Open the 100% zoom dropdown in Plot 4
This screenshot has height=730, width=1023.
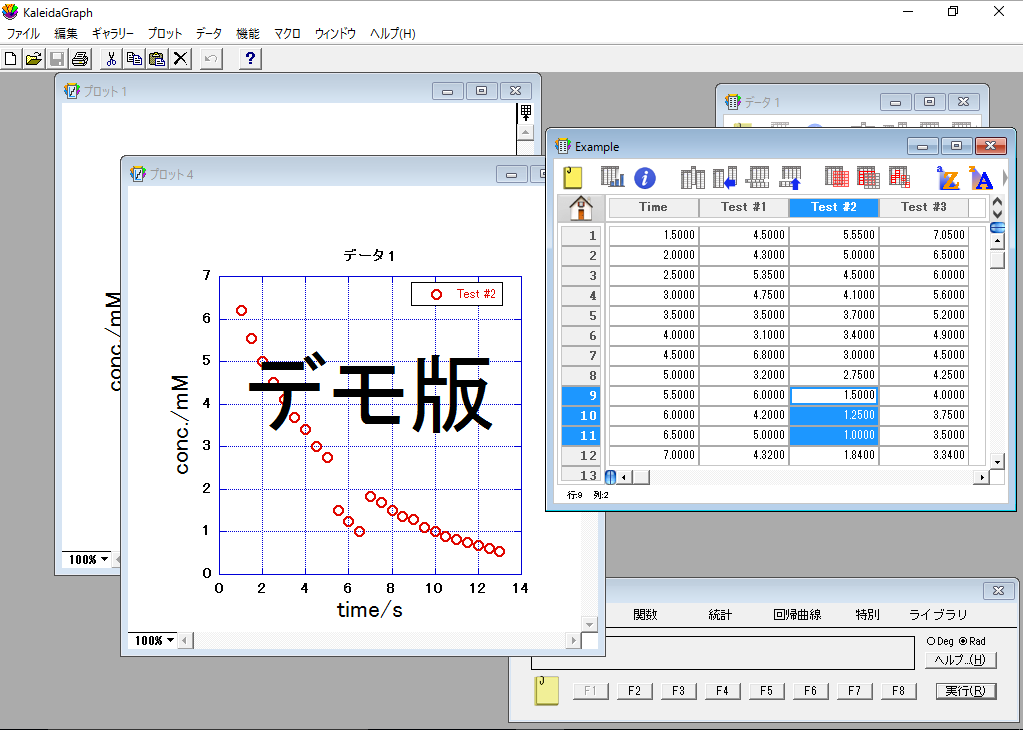[x=154, y=641]
